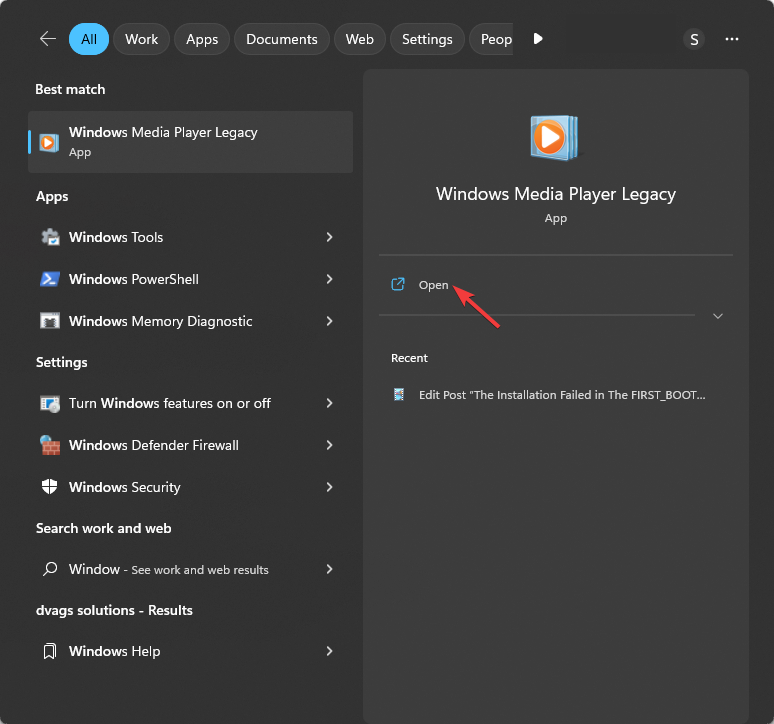Image resolution: width=774 pixels, height=724 pixels.
Task: Expand the Window web results chevron
Action: (329, 569)
